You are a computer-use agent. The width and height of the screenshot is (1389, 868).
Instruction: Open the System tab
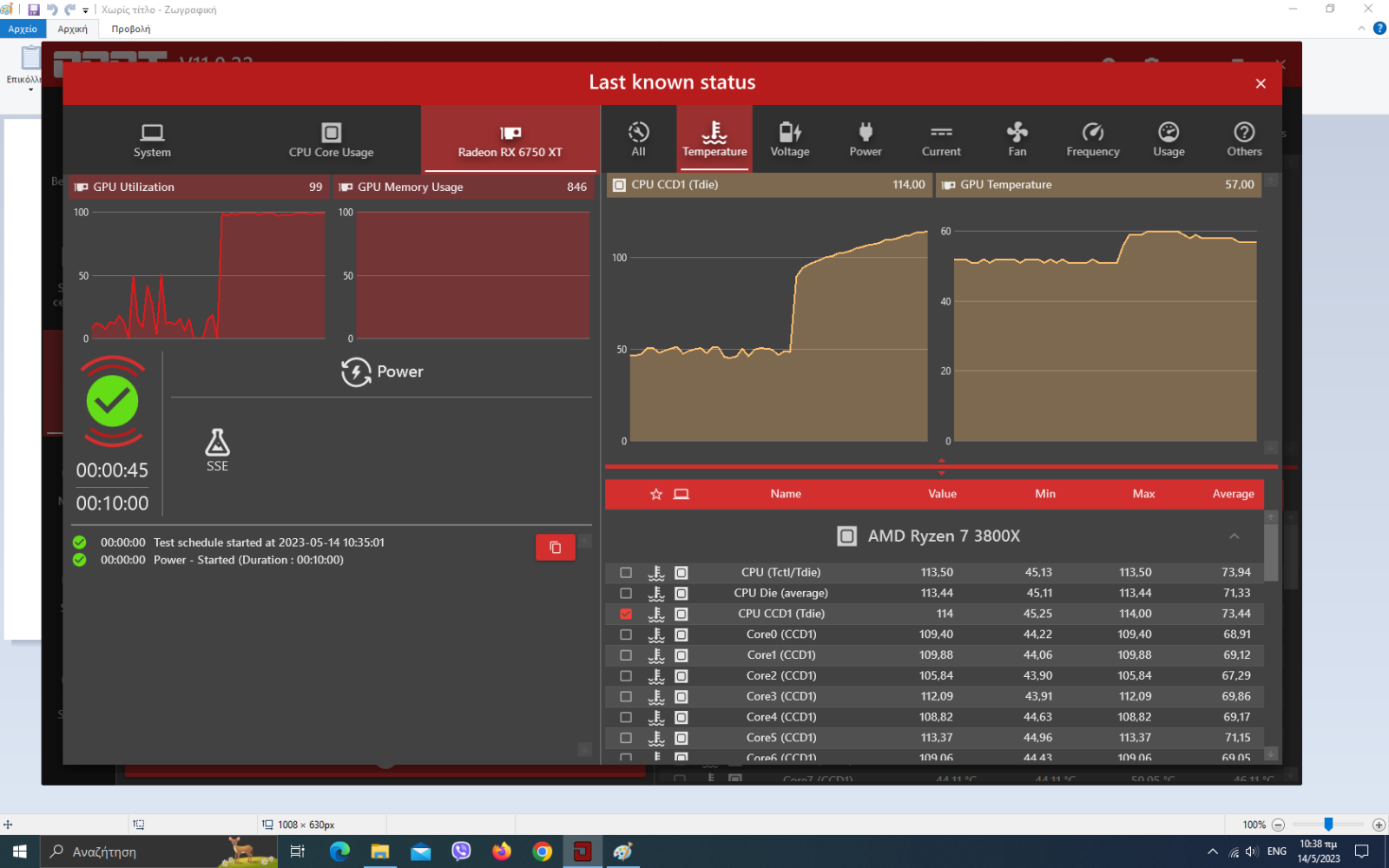click(x=152, y=141)
